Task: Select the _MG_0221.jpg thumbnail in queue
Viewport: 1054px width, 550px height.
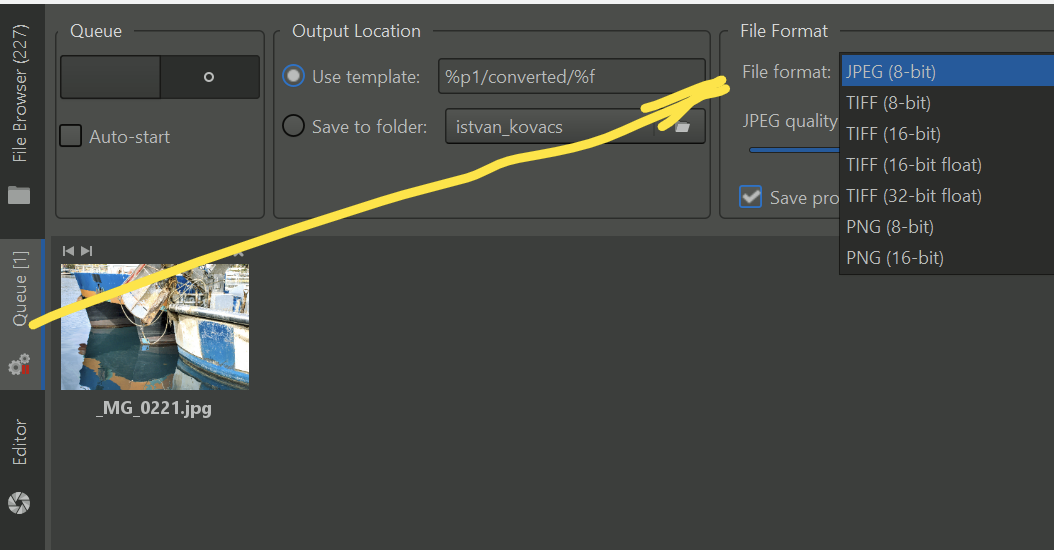Action: coord(155,326)
